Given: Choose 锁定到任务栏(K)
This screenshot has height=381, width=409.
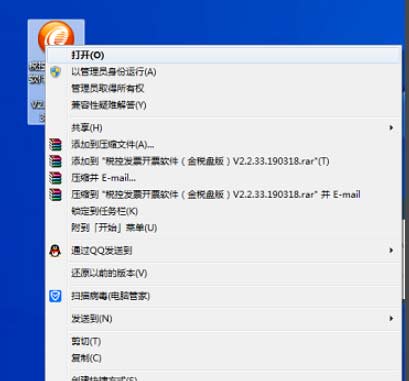Looking at the screenshot, I should coord(224,211).
